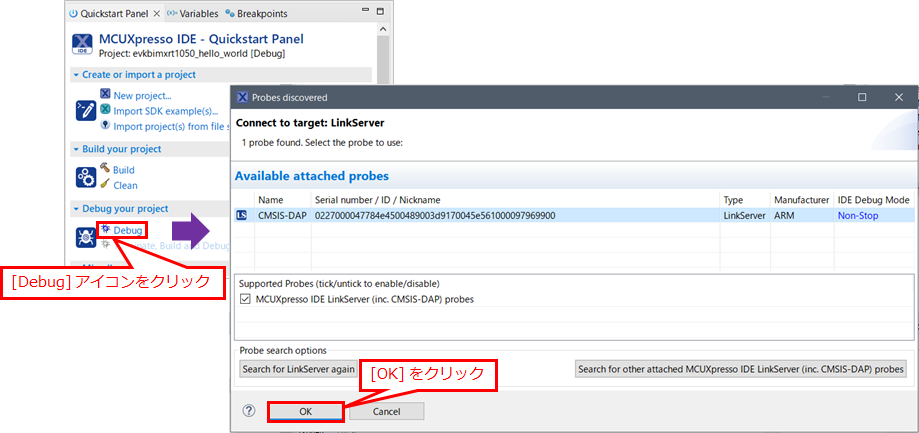Maximize the Probes discovered dialog
The image size is (919, 433).
[x=862, y=97]
